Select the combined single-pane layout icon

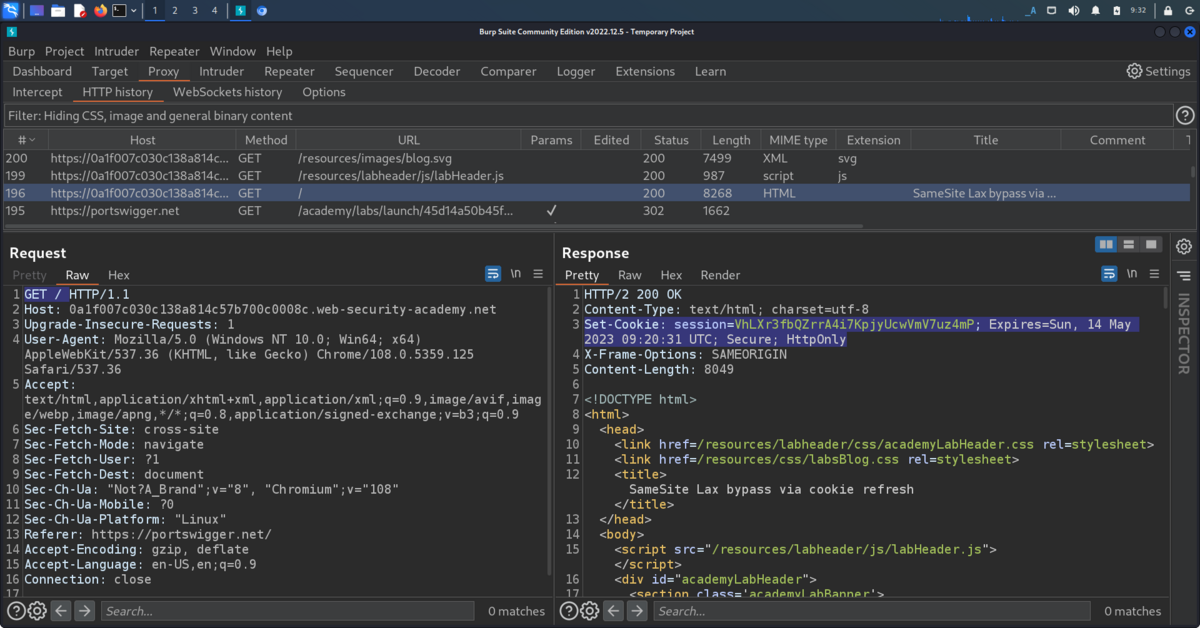(x=1151, y=244)
